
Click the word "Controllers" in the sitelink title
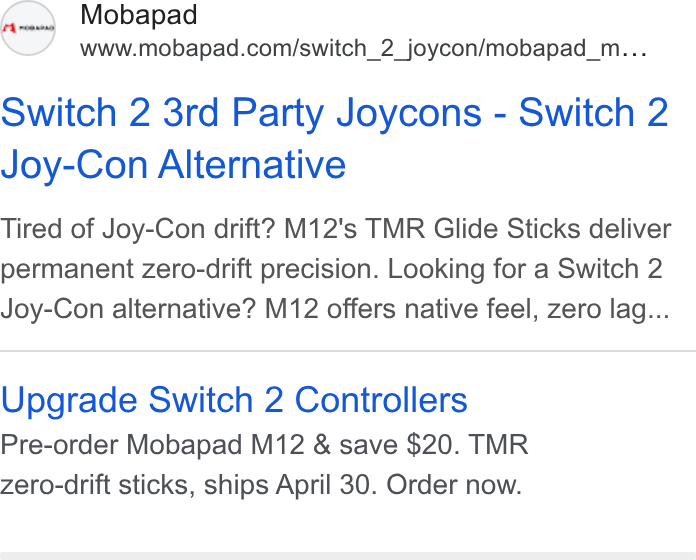pos(381,400)
